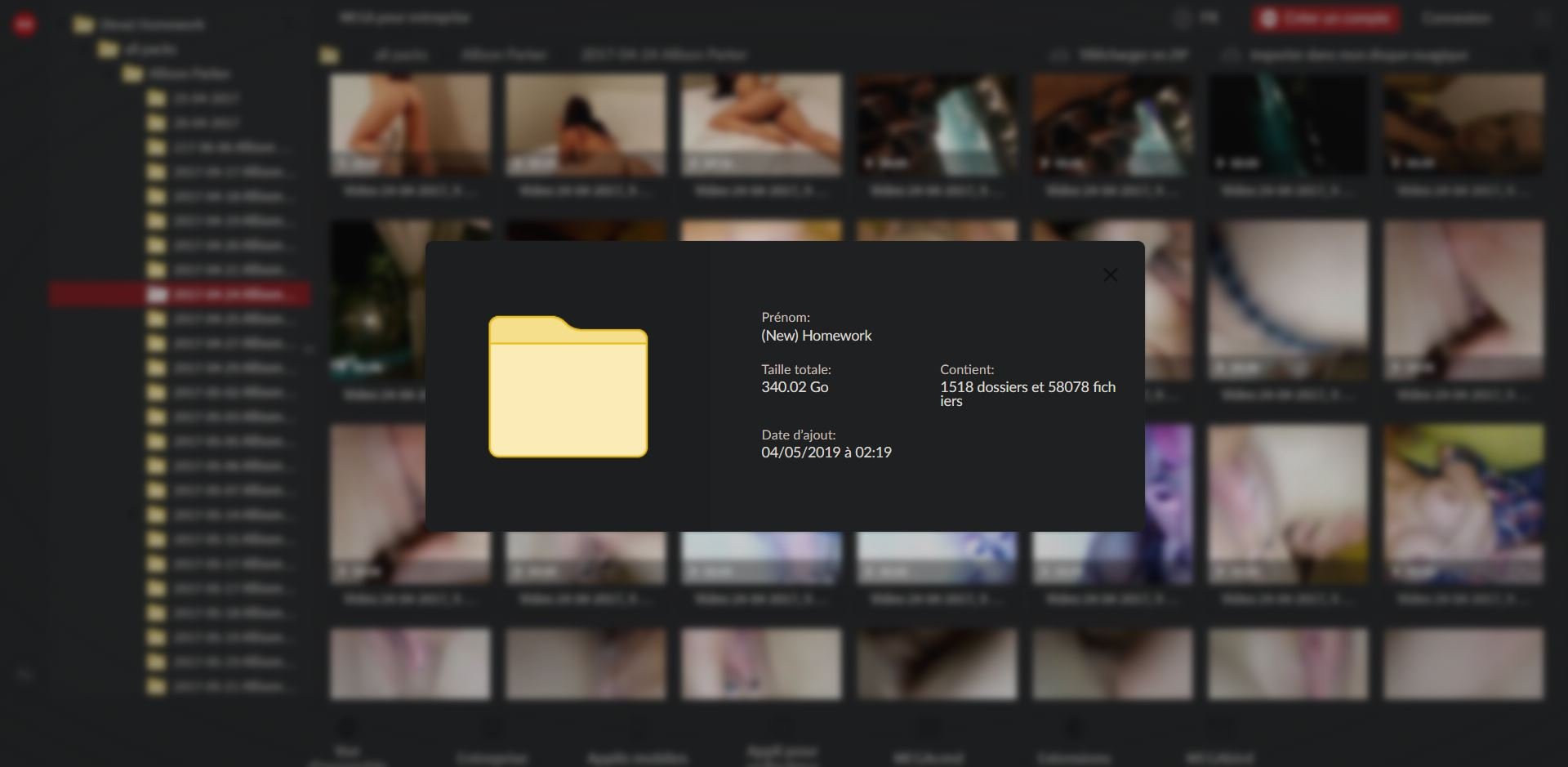Click the red MEGA logo
1568x767 pixels.
click(24, 25)
